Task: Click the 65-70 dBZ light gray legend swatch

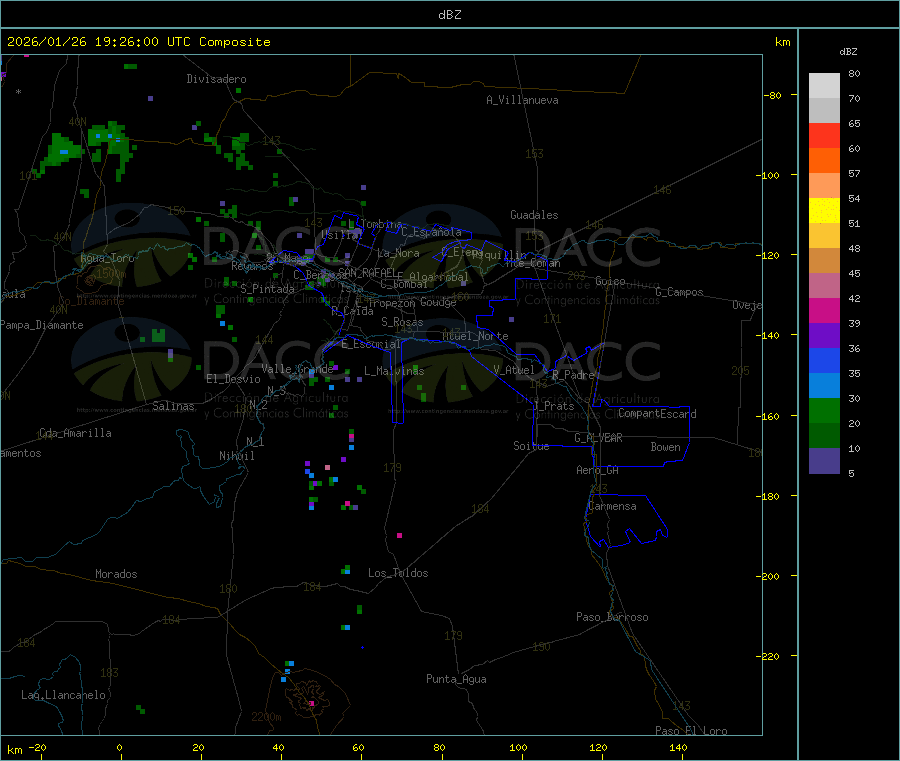Action: (x=824, y=110)
